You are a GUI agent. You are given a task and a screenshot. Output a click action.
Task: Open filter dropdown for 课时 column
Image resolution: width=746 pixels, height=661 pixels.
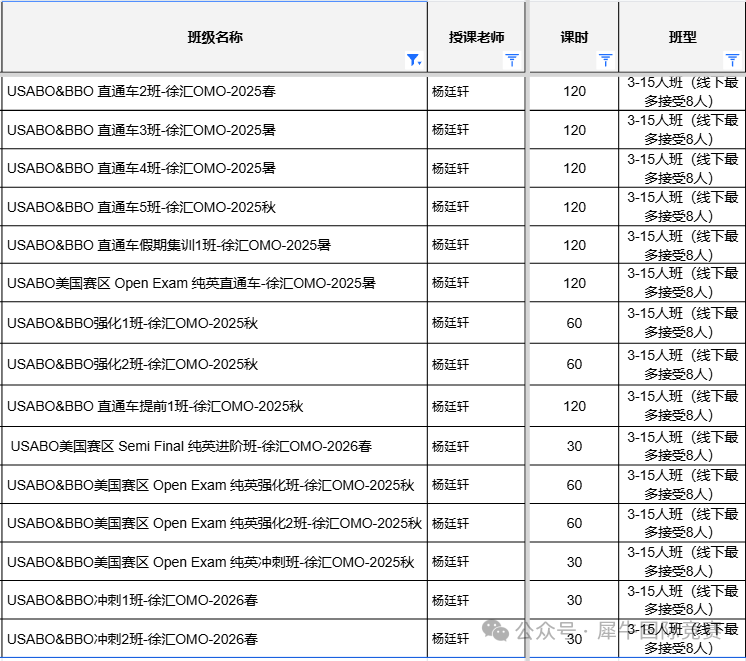point(605,60)
